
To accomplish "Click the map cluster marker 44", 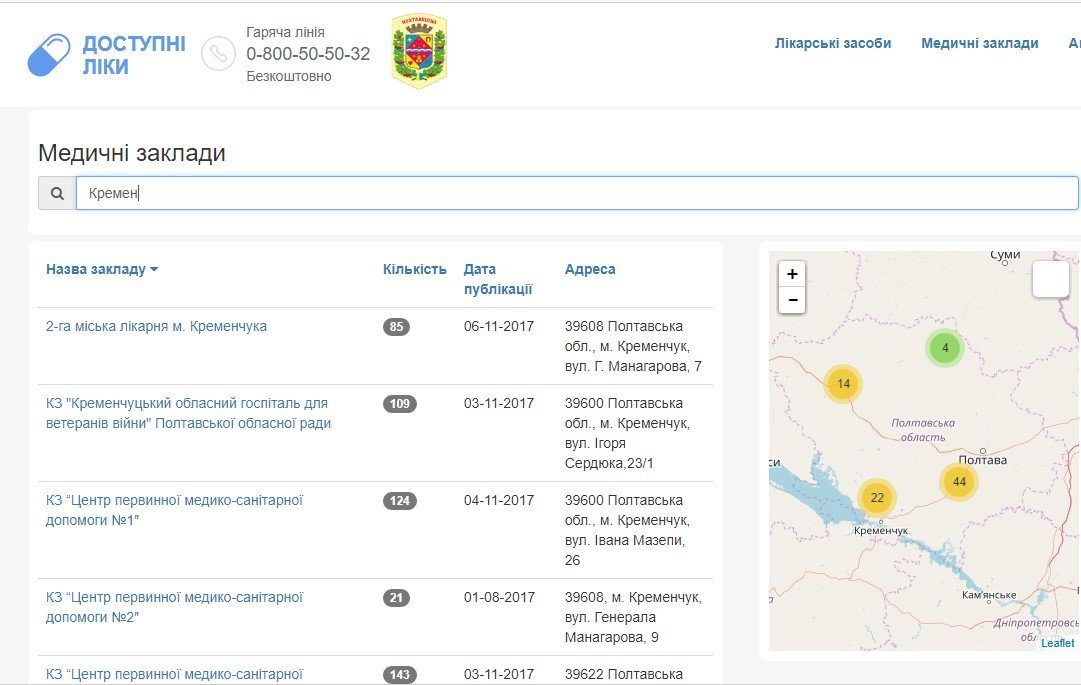I will tap(959, 482).
